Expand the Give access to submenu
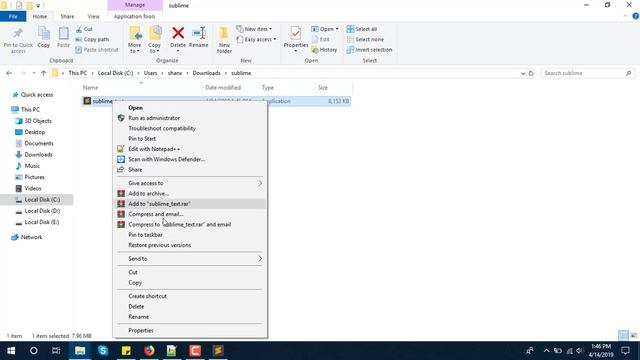Viewport: 640px width, 360px height. 190,183
